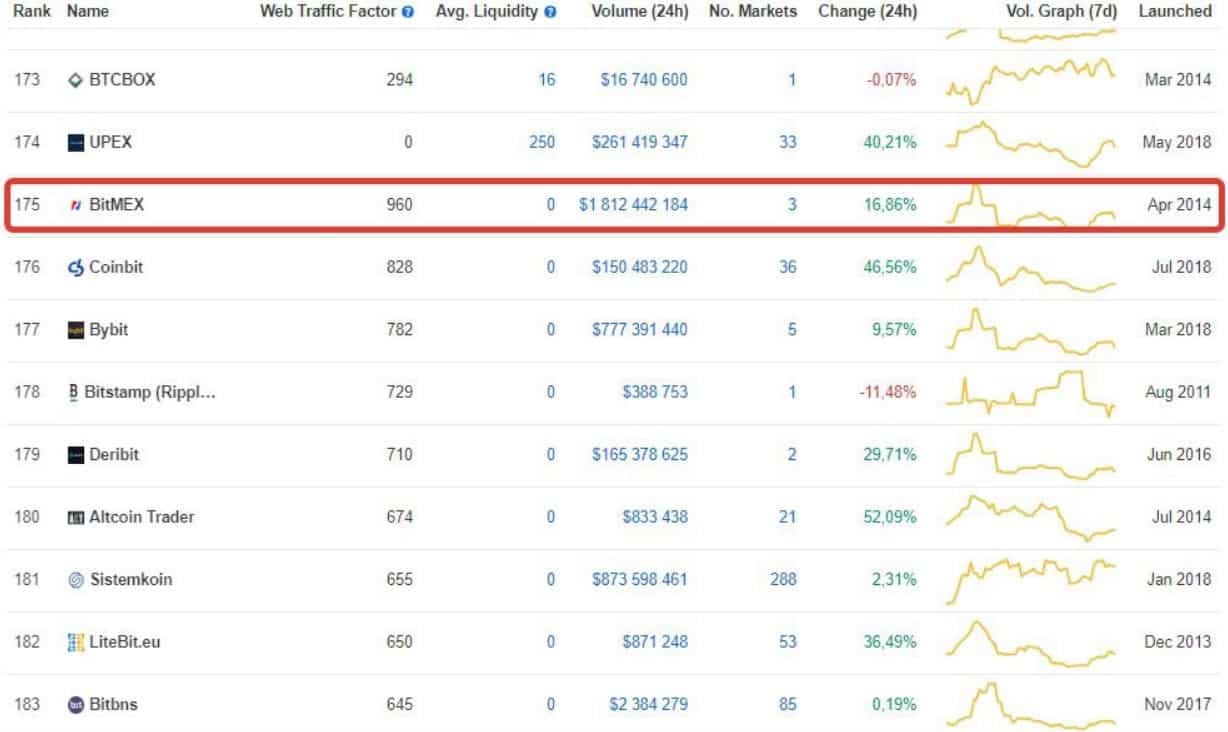Open the Bitbns exchange name link
This screenshot has height=732, width=1228.
(x=113, y=705)
